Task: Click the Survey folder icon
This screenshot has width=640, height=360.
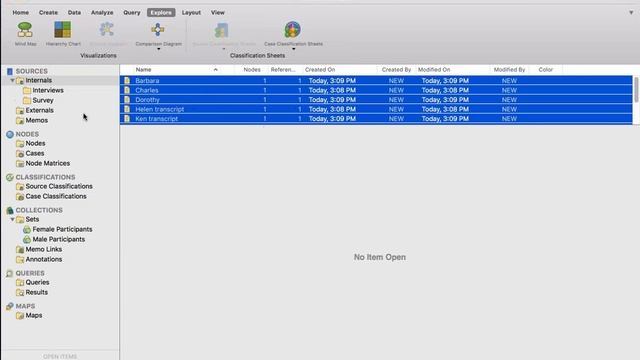Action: click(x=27, y=100)
